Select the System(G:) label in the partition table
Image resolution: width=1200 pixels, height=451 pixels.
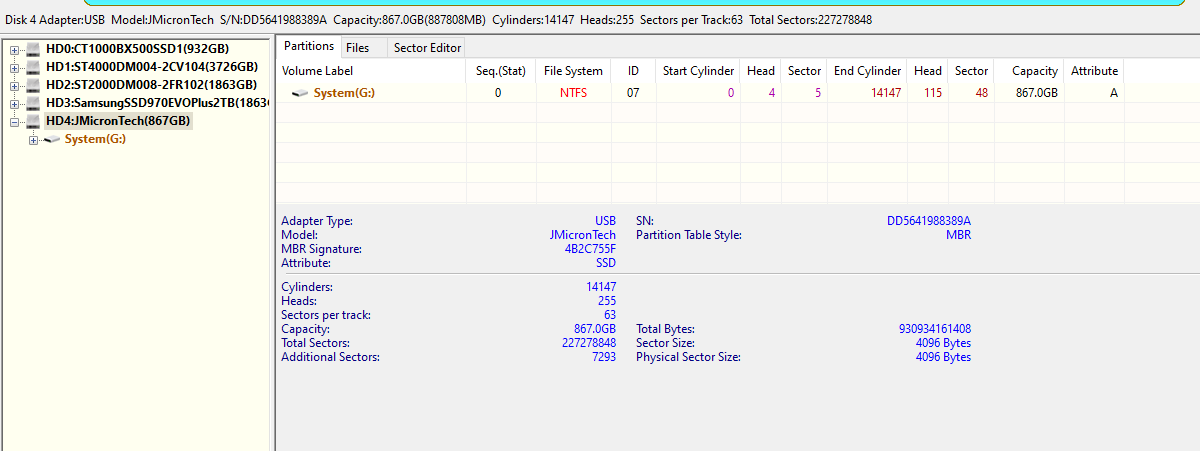pos(344,93)
